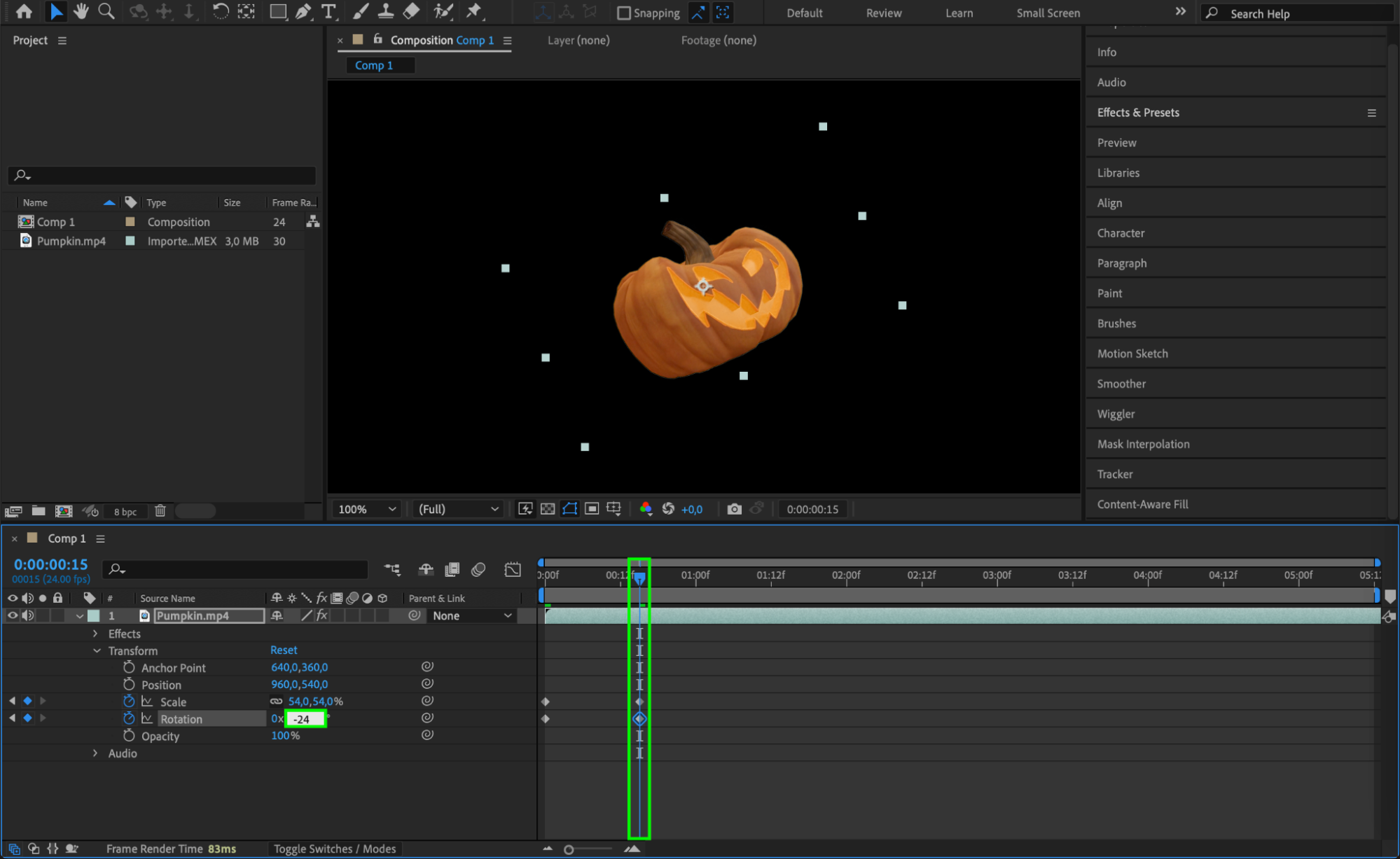Select the Pen tool
The height and width of the screenshot is (859, 1400).
(x=303, y=11)
